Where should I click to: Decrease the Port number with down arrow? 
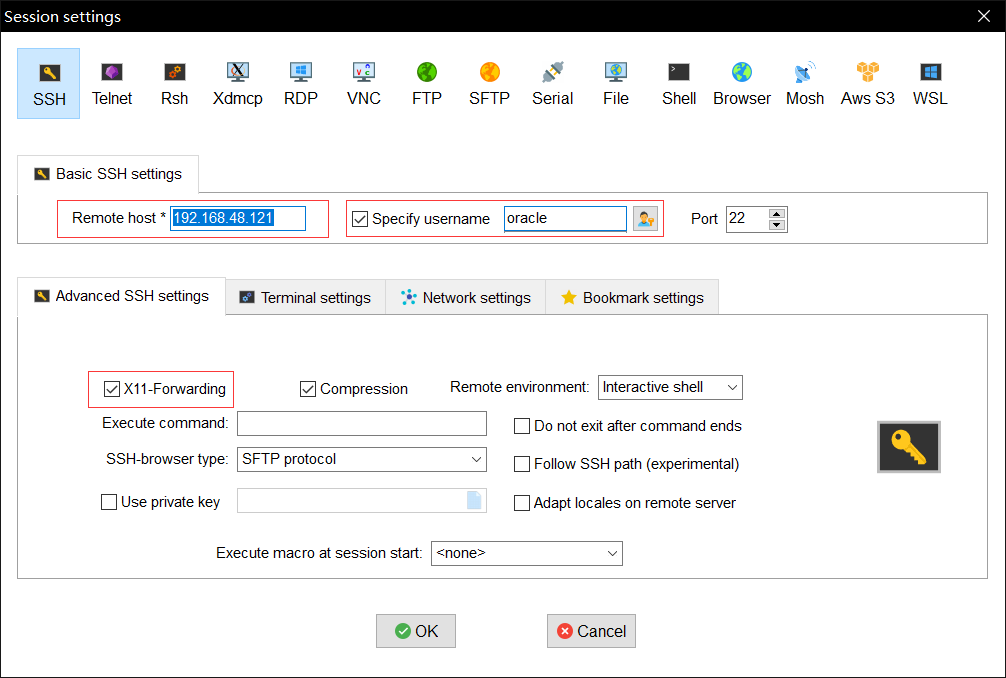pyautogui.click(x=777, y=225)
